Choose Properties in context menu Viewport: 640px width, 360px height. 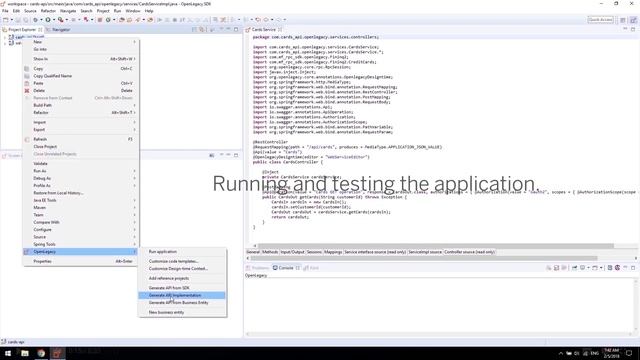pyautogui.click(x=80, y=261)
